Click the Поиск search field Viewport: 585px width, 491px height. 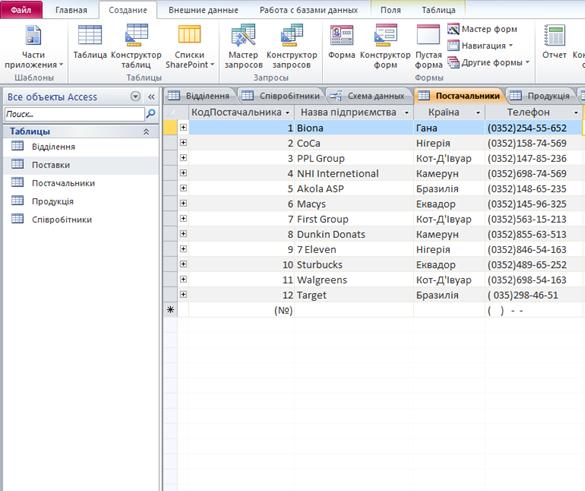74,114
